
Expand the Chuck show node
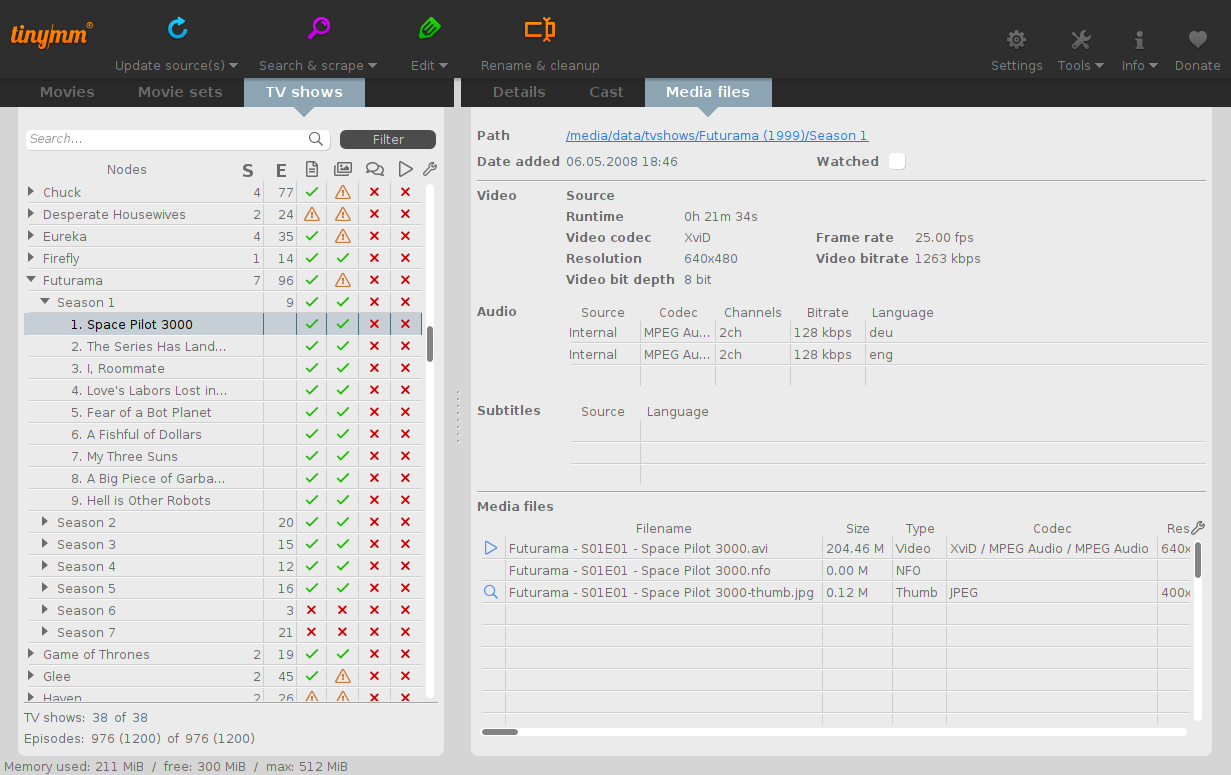click(x=32, y=192)
